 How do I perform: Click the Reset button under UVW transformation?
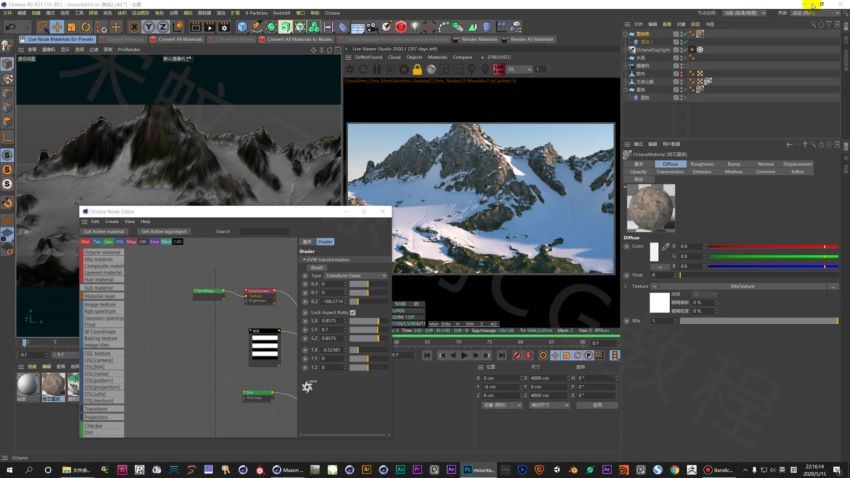point(317,268)
